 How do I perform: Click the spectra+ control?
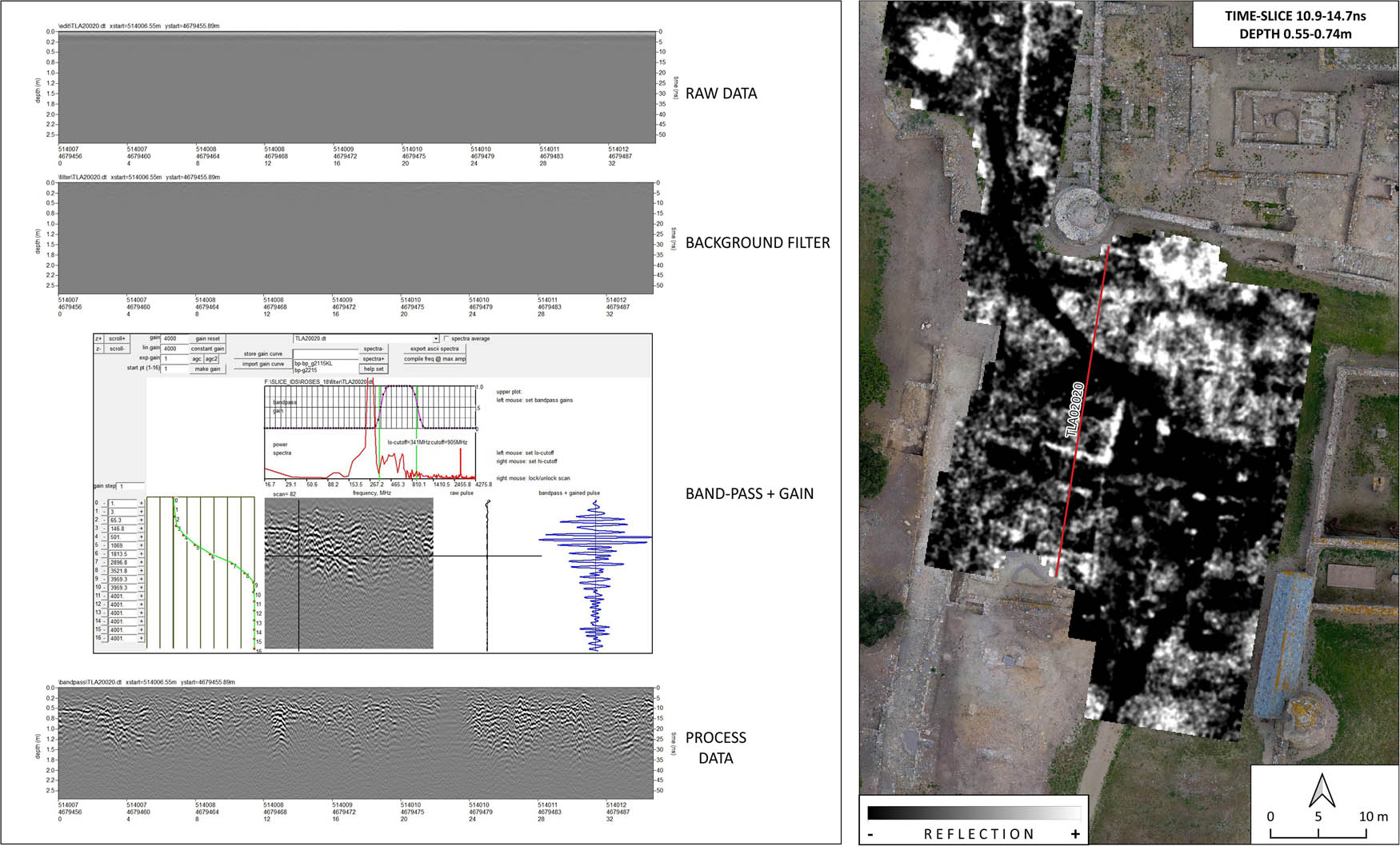375,359
